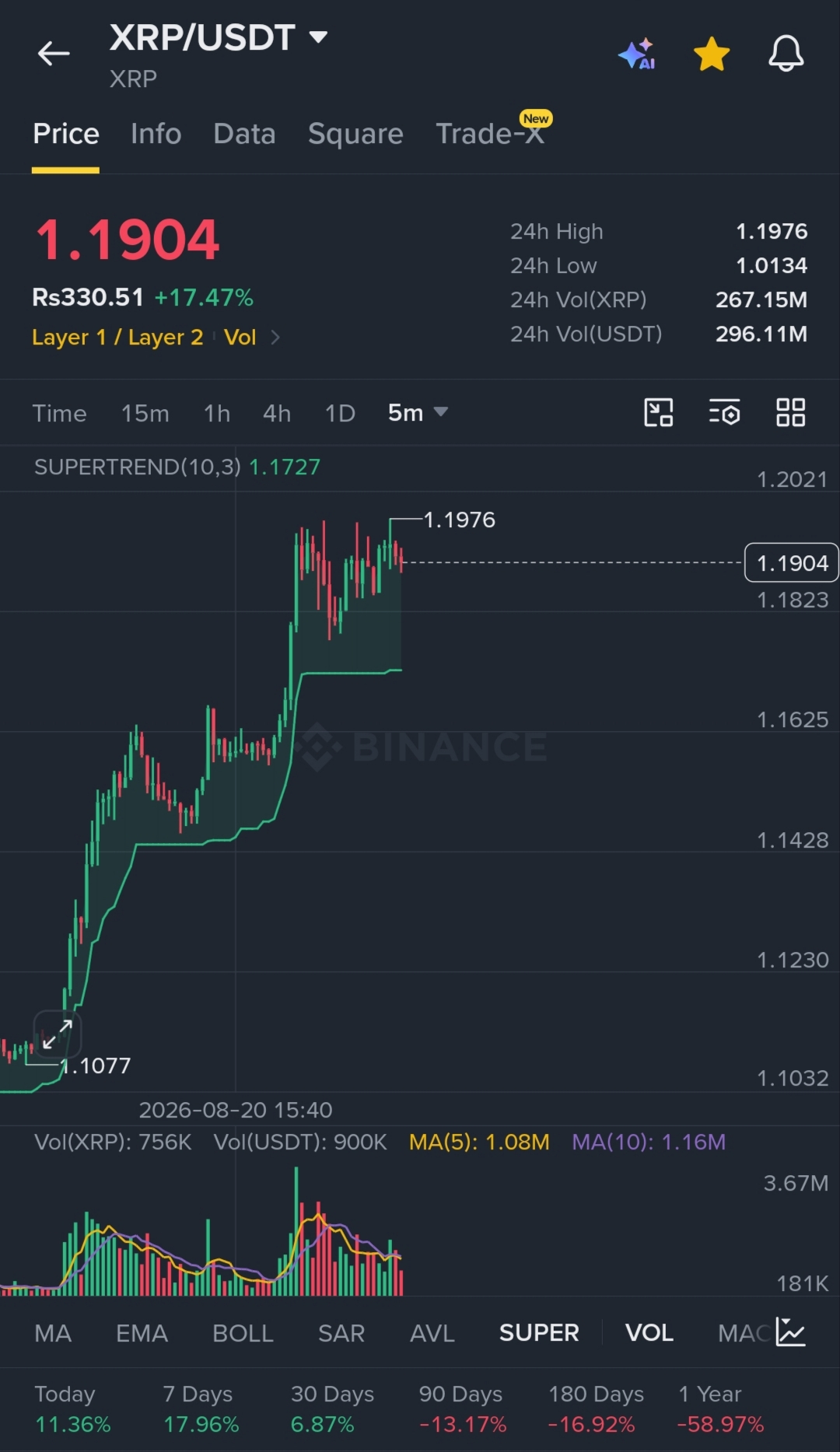Tap the 90 Days -13.17% performance
The width and height of the screenshot is (840, 1452).
pos(462,1408)
